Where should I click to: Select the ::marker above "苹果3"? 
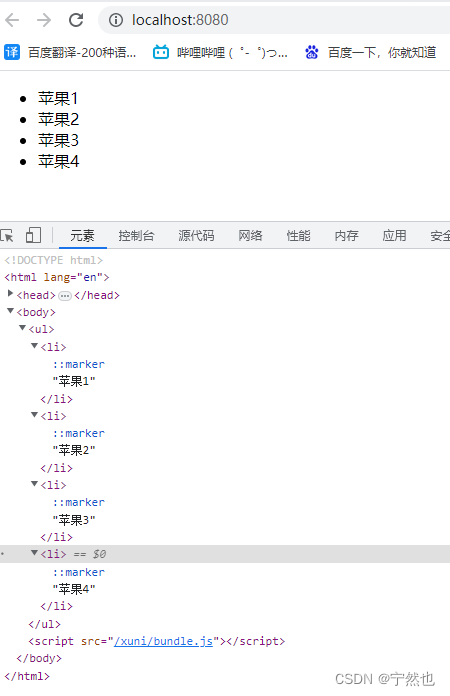[79, 502]
